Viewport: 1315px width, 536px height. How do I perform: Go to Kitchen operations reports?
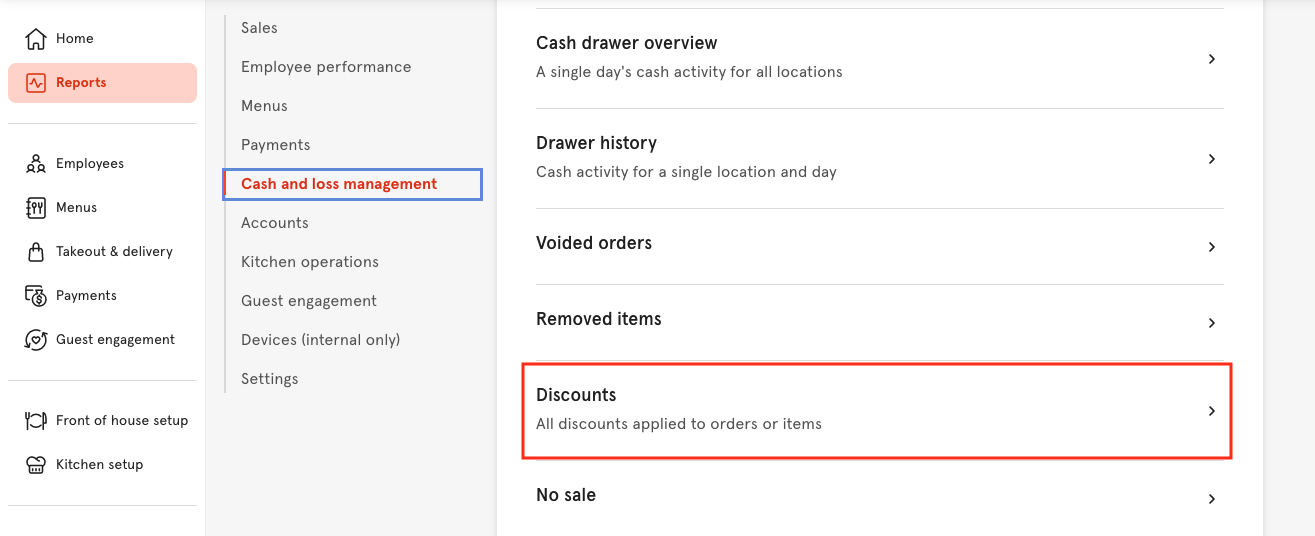310,262
